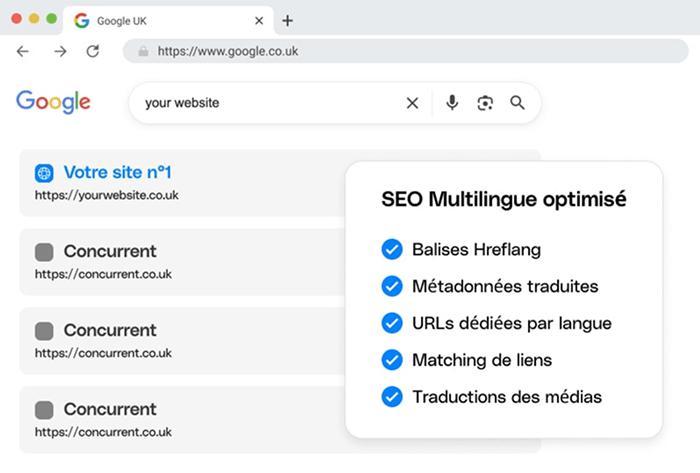Toggle the Balises Hreflang checkmark
The height and width of the screenshot is (473, 700).
click(x=392, y=249)
